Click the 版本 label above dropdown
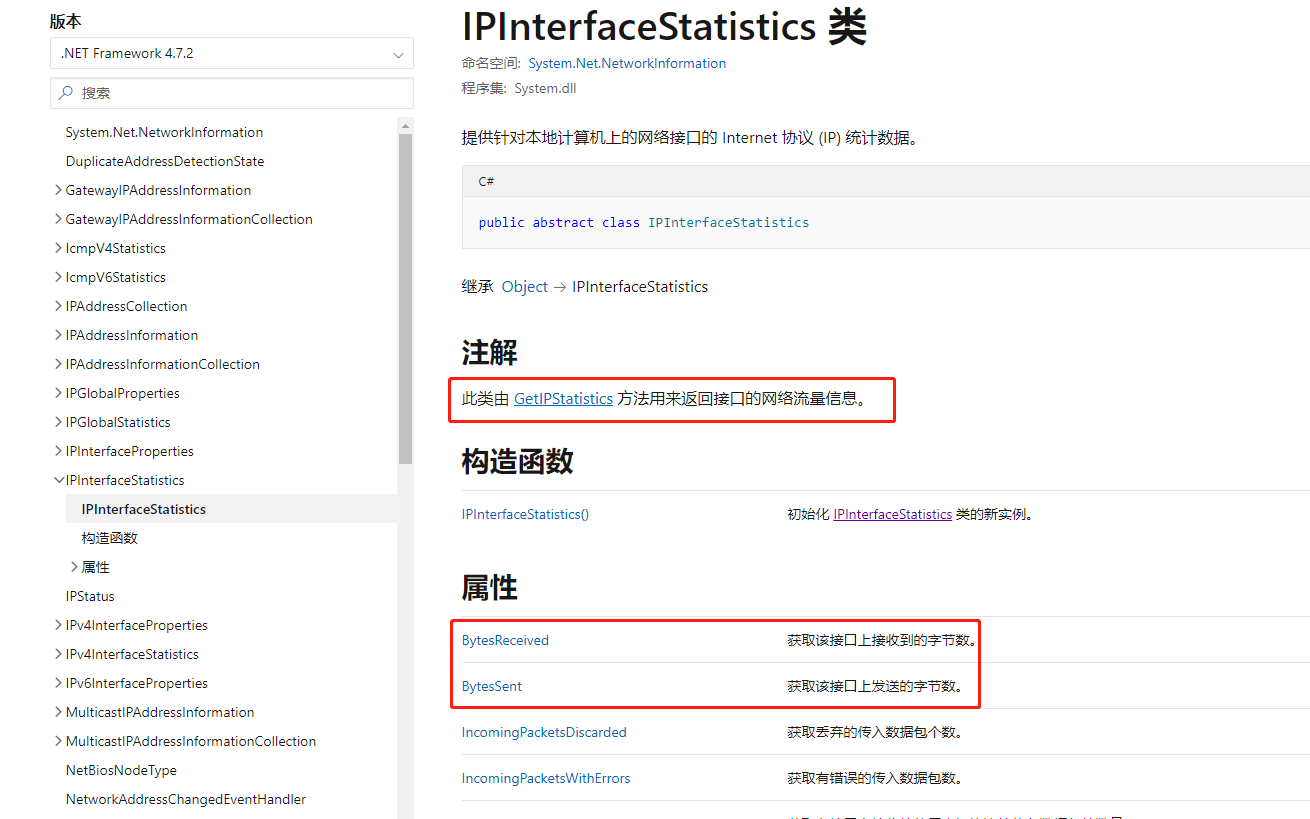Screen dimensions: 1310x819 [x=66, y=21]
